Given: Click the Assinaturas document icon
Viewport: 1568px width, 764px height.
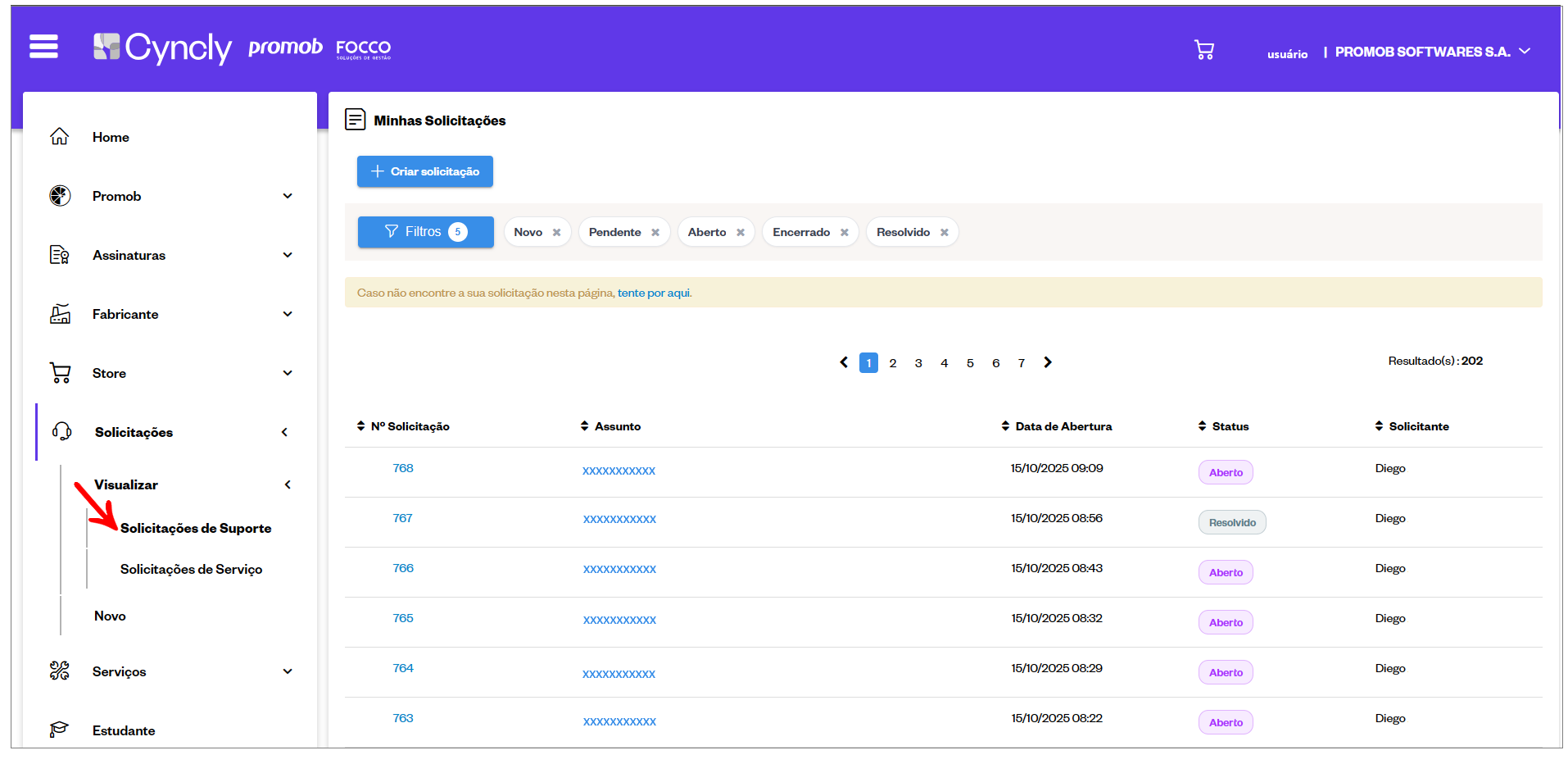Looking at the screenshot, I should click(x=60, y=255).
